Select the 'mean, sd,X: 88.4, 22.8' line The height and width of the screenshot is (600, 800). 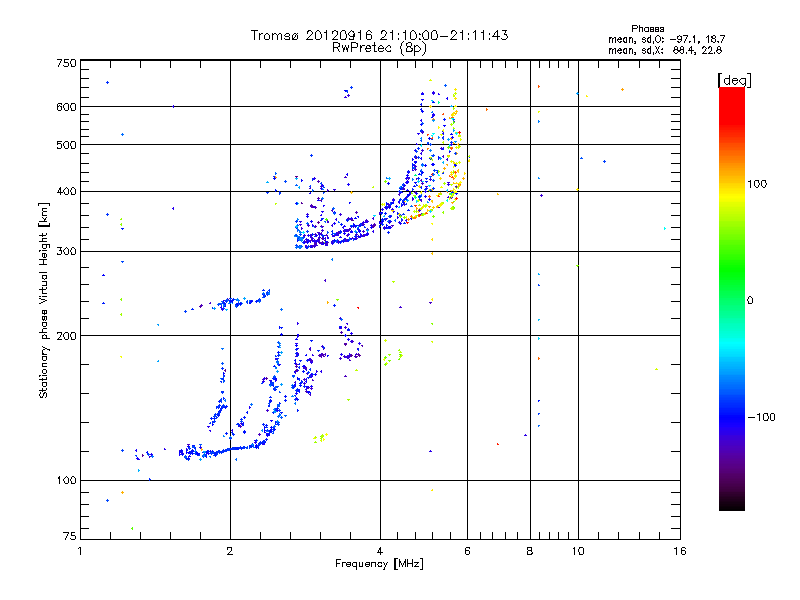665,50
